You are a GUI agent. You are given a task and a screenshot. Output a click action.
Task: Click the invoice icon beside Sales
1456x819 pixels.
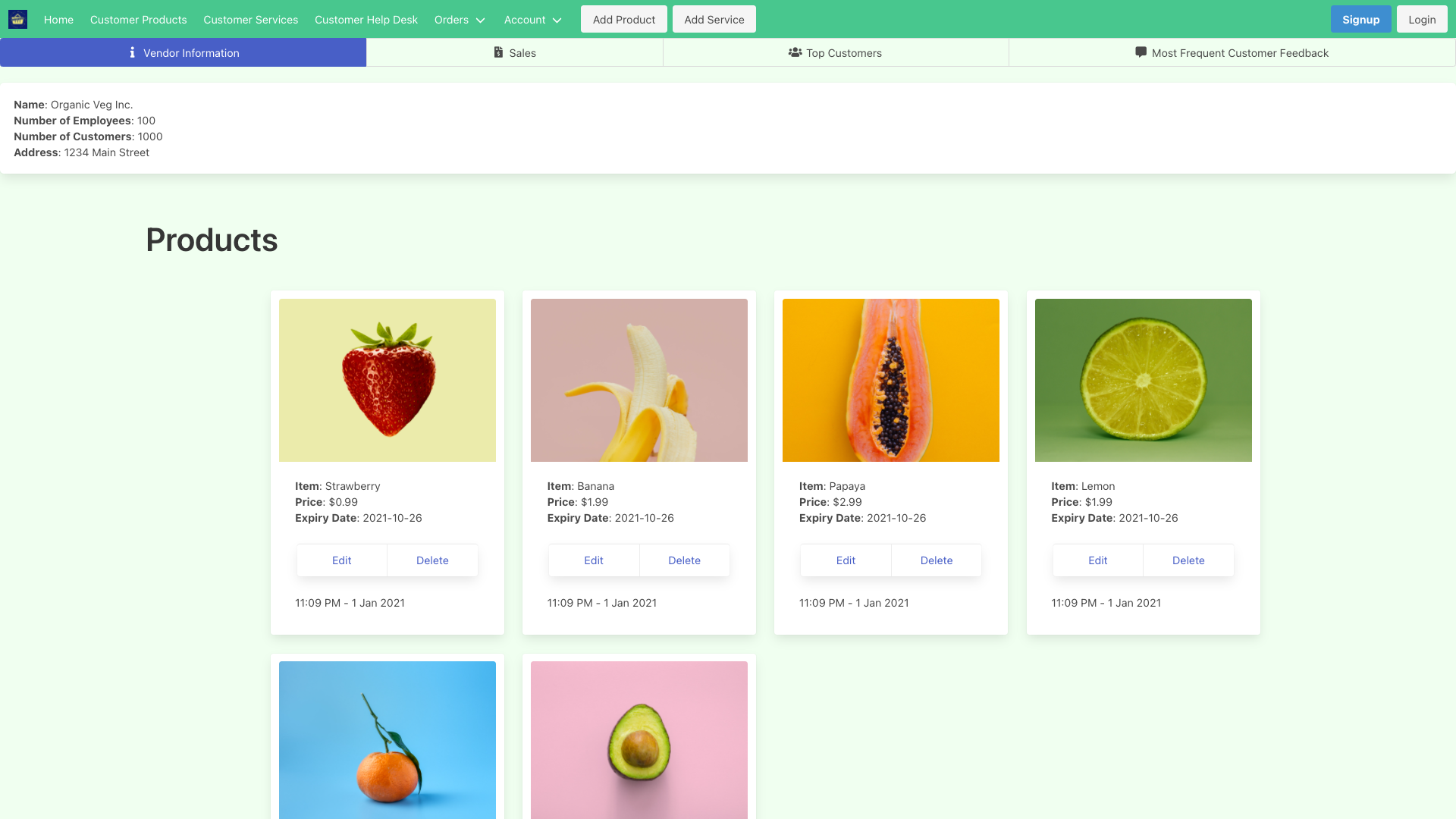pos(498,52)
